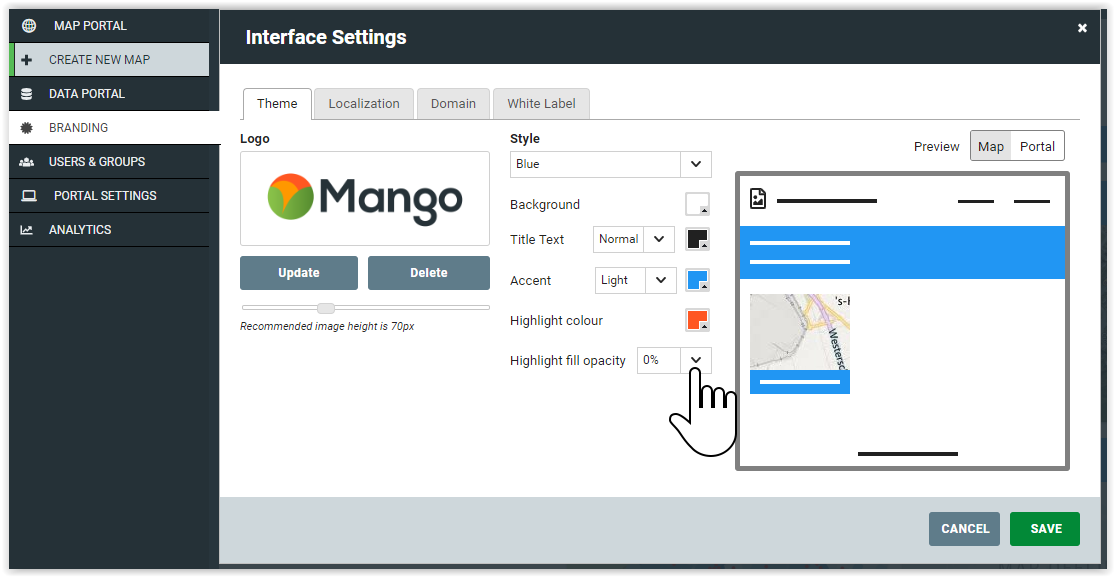Open the Background color swatch

[x=698, y=204]
